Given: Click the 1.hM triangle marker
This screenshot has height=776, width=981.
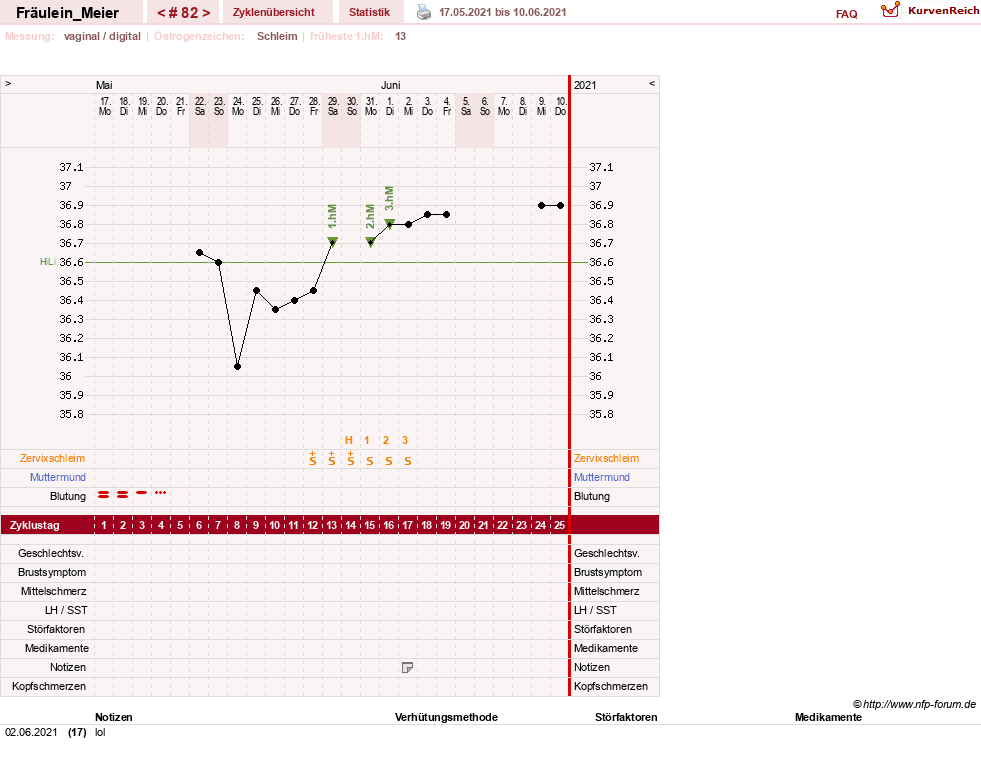Looking at the screenshot, I should 332,242.
